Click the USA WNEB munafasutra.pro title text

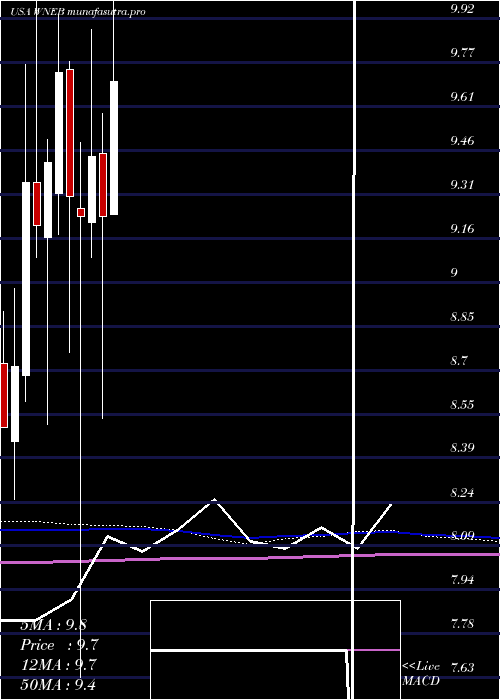click(78, 12)
